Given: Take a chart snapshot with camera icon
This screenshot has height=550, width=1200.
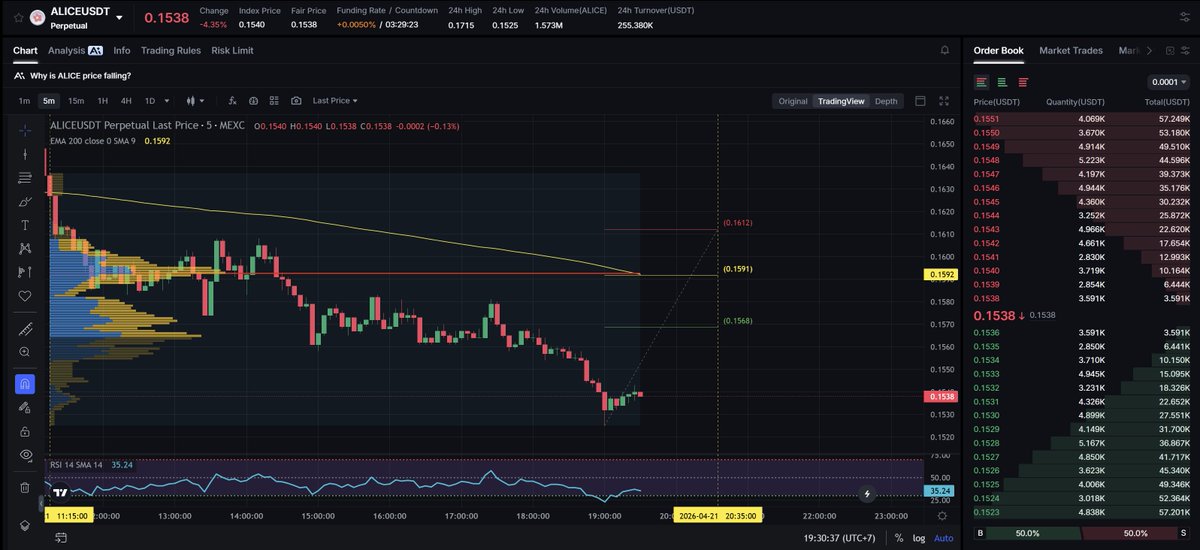Looking at the screenshot, I should pos(297,101).
